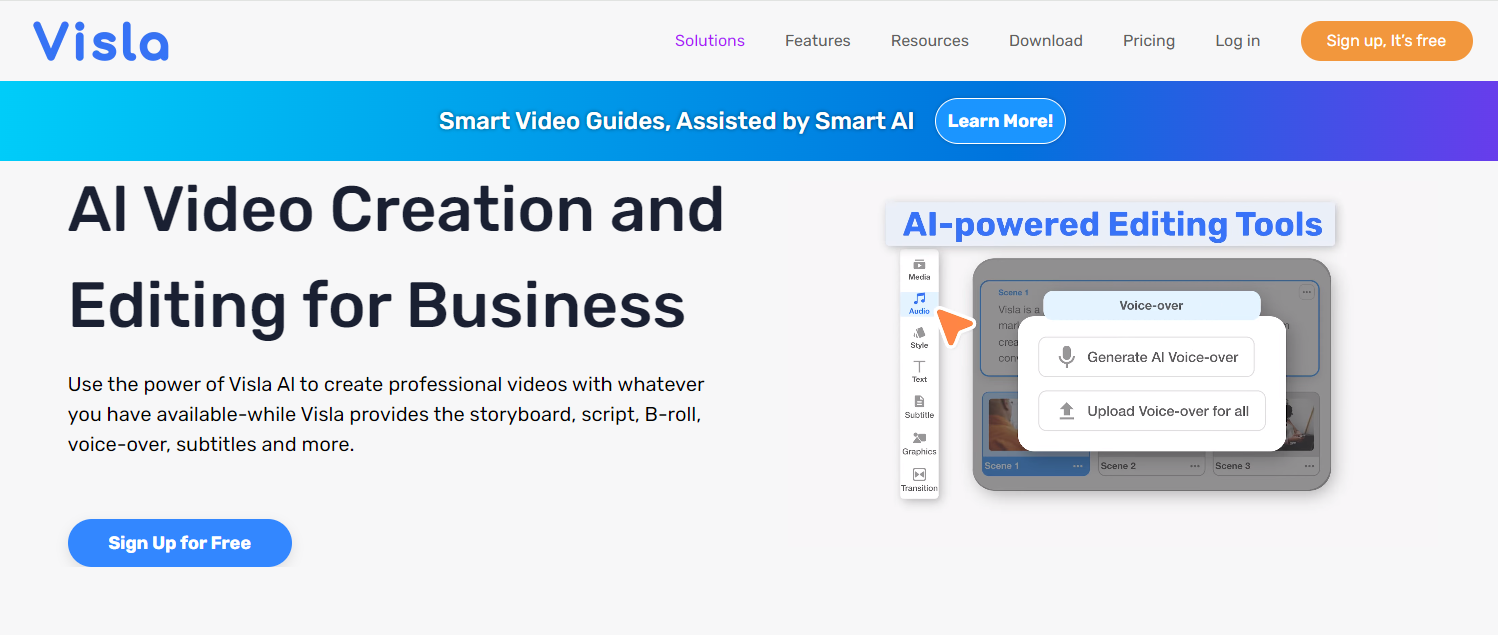1498x635 pixels.
Task: Open the Style tool icon
Action: (x=919, y=332)
